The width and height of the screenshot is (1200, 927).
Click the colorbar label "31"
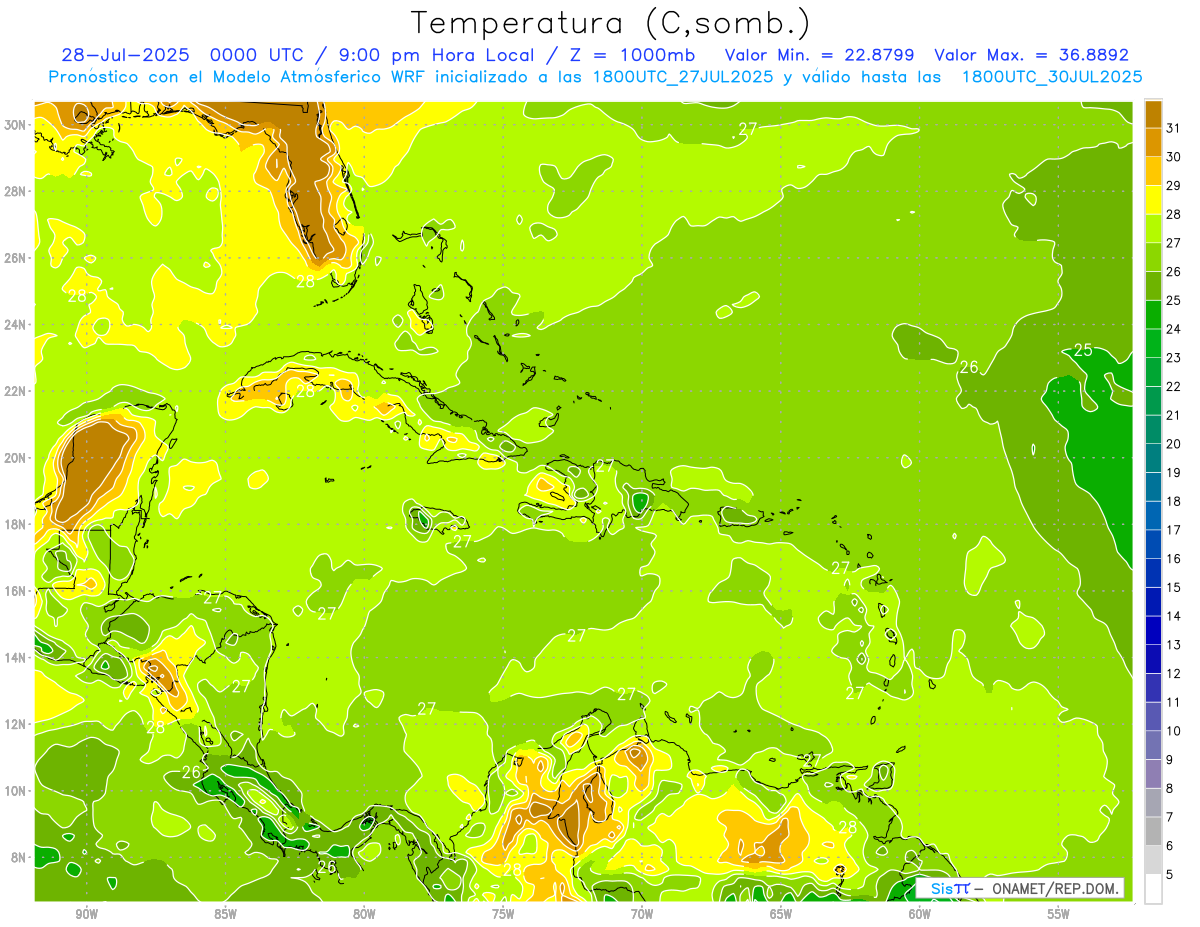point(1174,128)
